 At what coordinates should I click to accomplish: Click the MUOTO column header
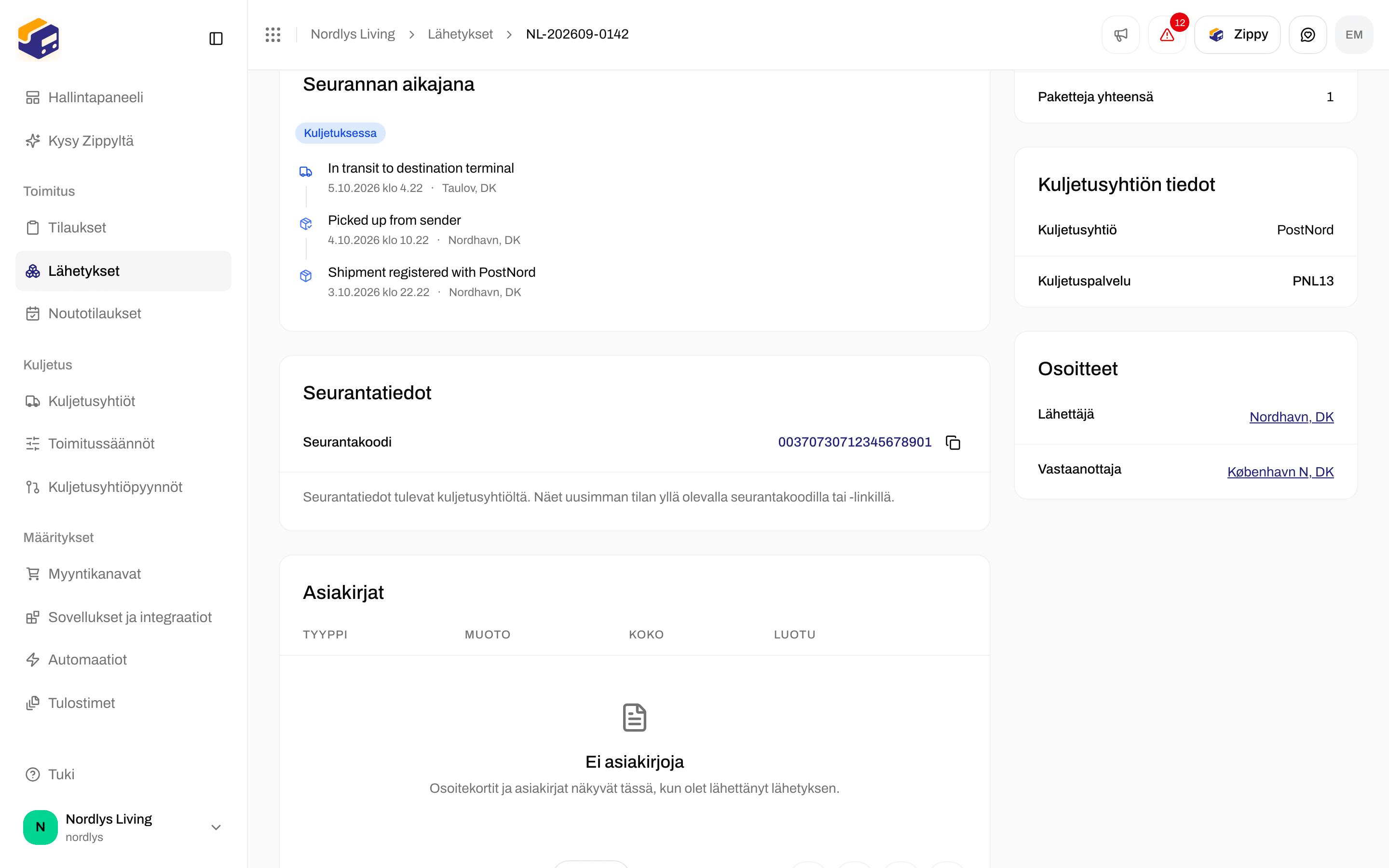pos(487,634)
